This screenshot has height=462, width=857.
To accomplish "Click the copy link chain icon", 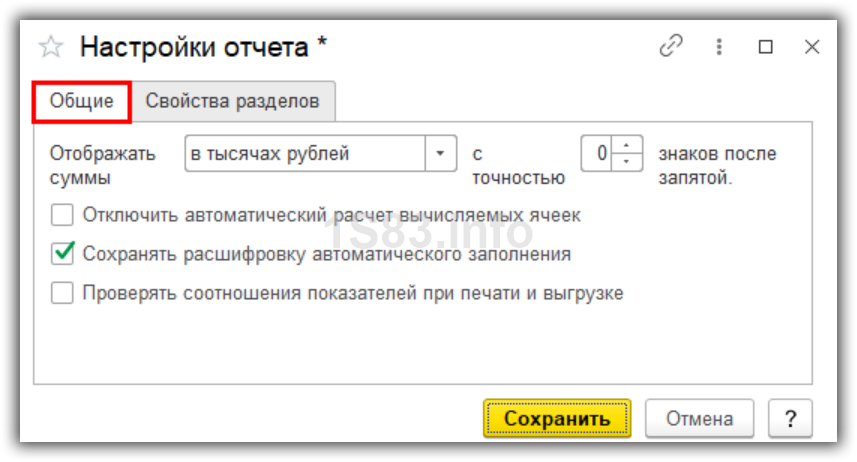I will pos(669,47).
